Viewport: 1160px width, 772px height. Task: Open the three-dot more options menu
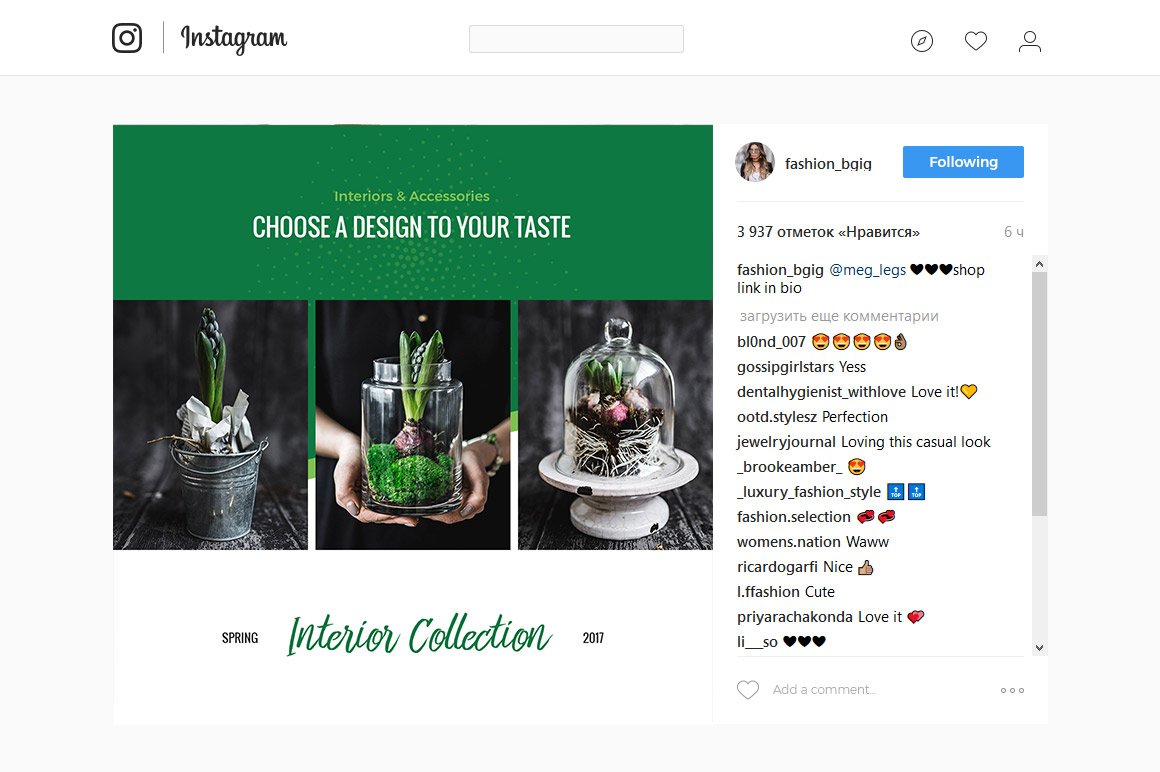pos(1012,691)
